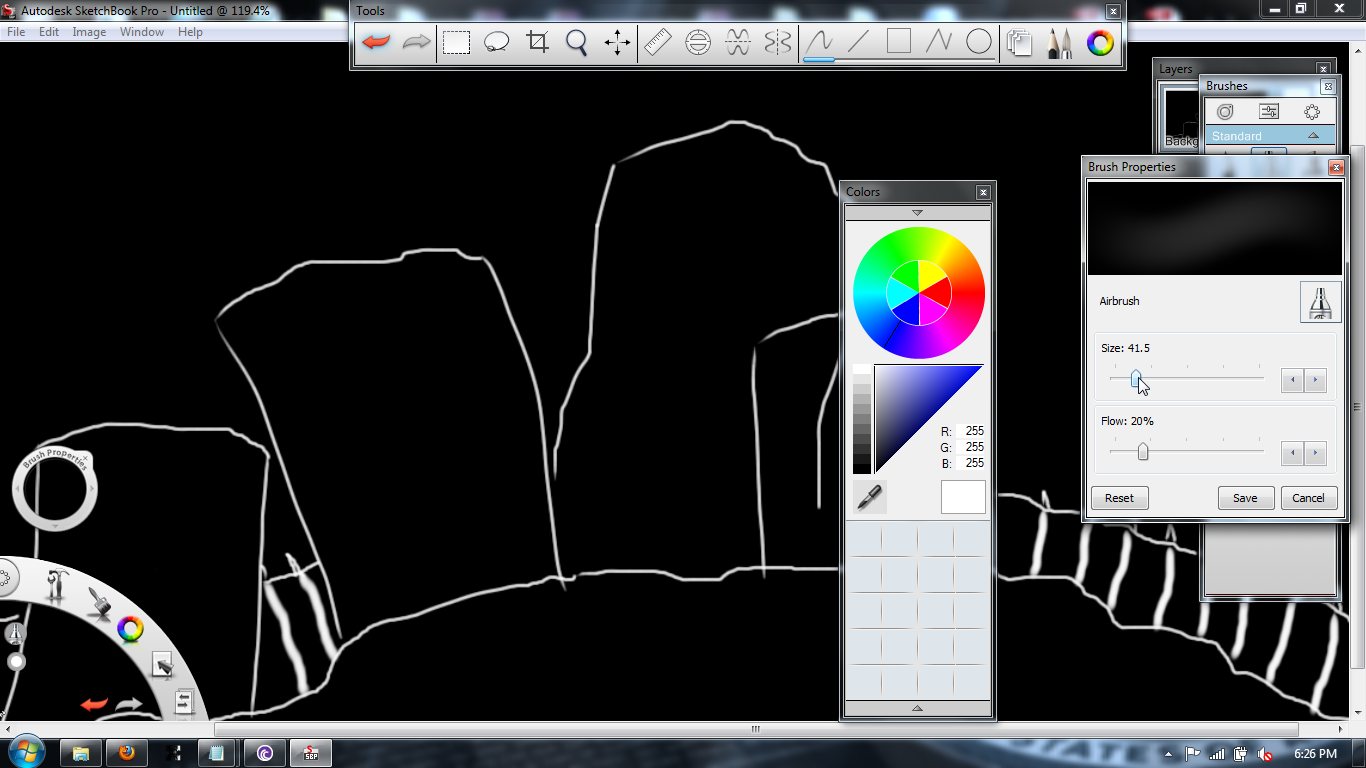Open the File menu
The width and height of the screenshot is (1366, 768).
[x=16, y=32]
